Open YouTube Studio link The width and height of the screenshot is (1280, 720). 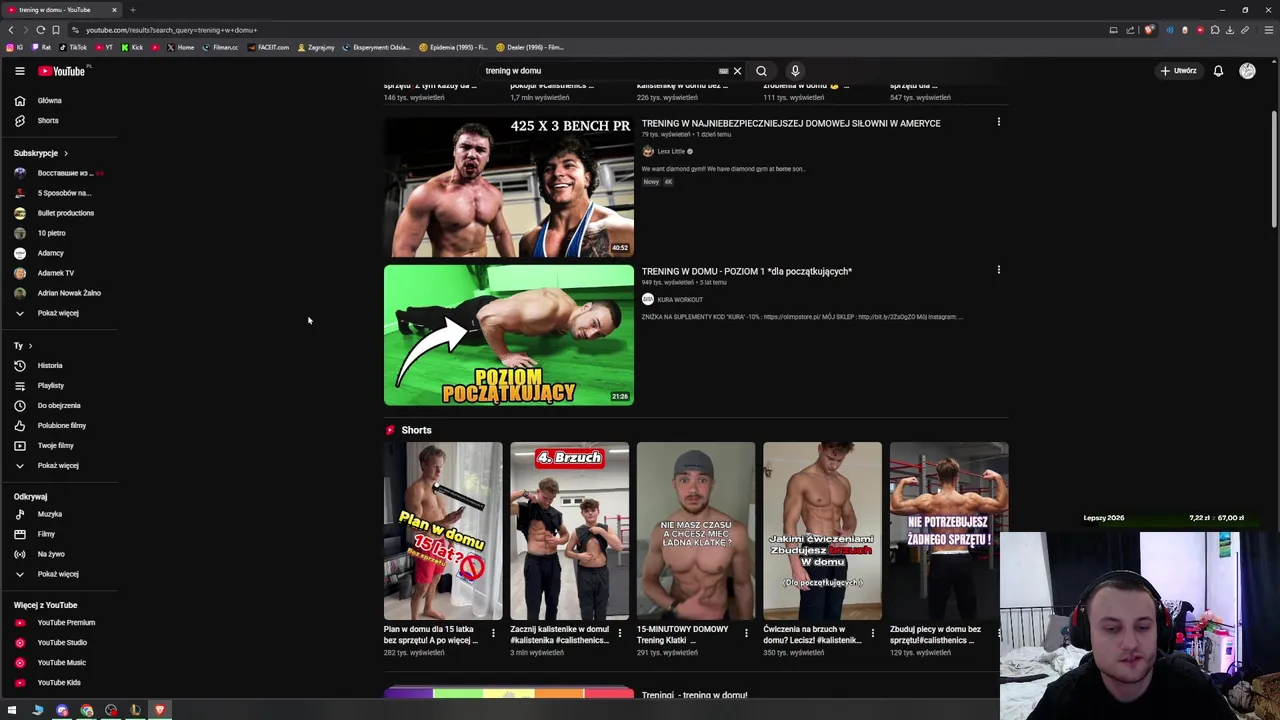pos(62,643)
